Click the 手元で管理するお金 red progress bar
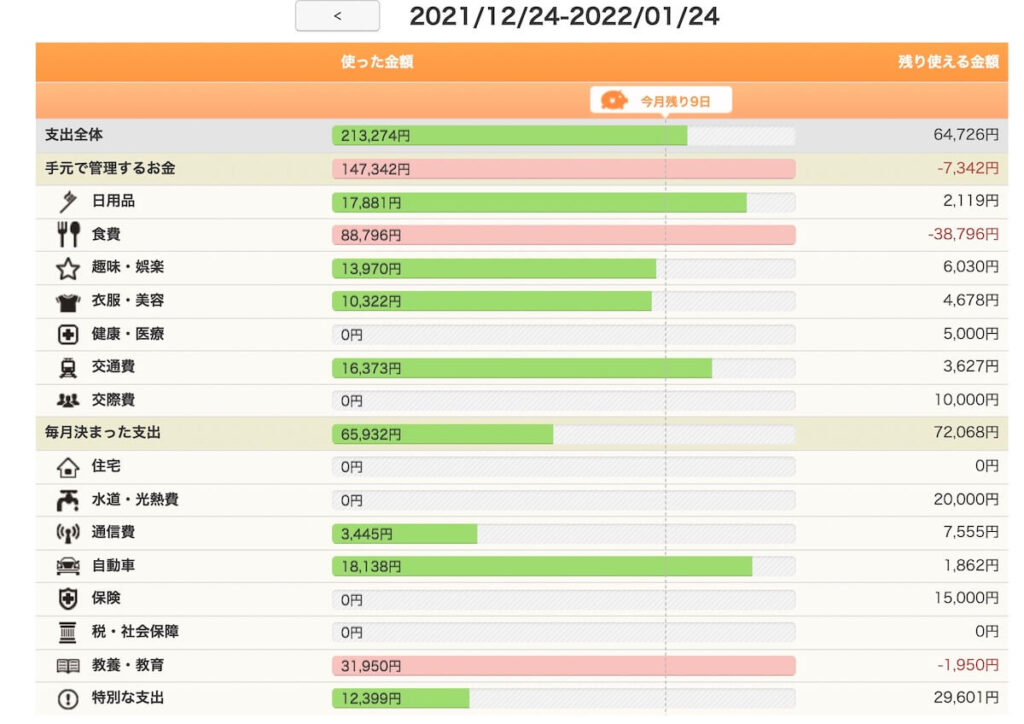The image size is (1024, 724). 564,169
